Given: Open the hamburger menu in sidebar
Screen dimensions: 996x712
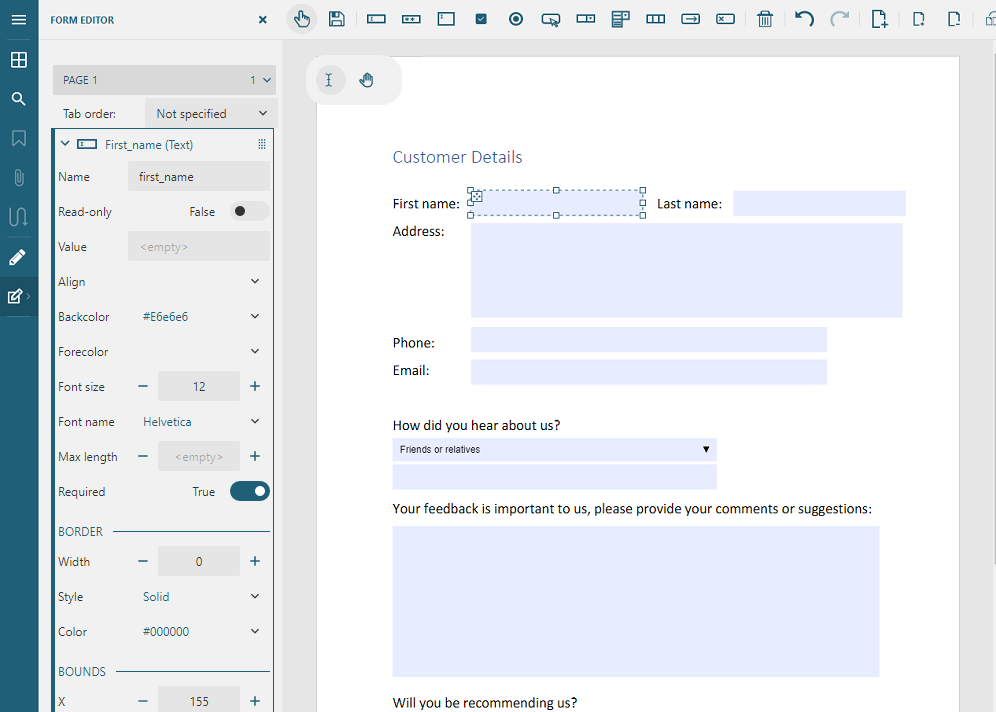Looking at the screenshot, I should pyautogui.click(x=19, y=20).
